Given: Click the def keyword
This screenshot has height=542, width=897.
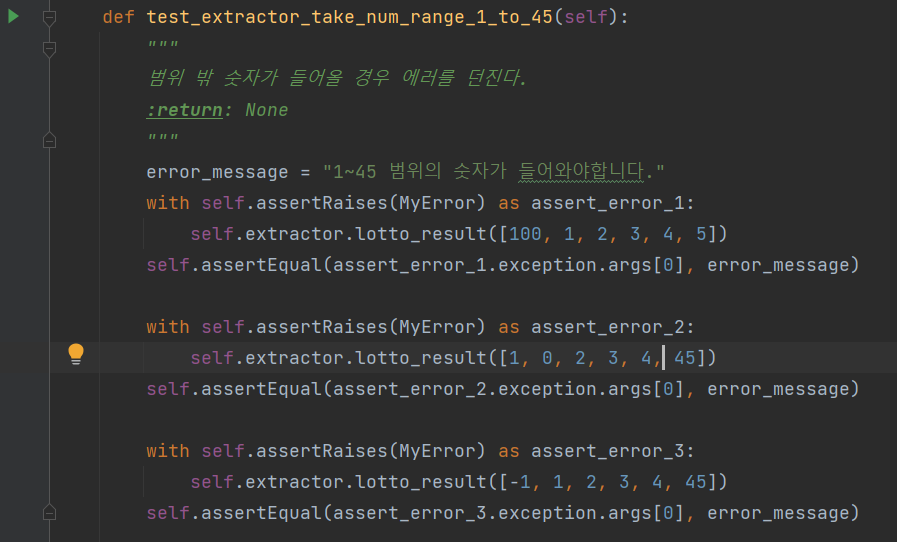Looking at the screenshot, I should (118, 17).
